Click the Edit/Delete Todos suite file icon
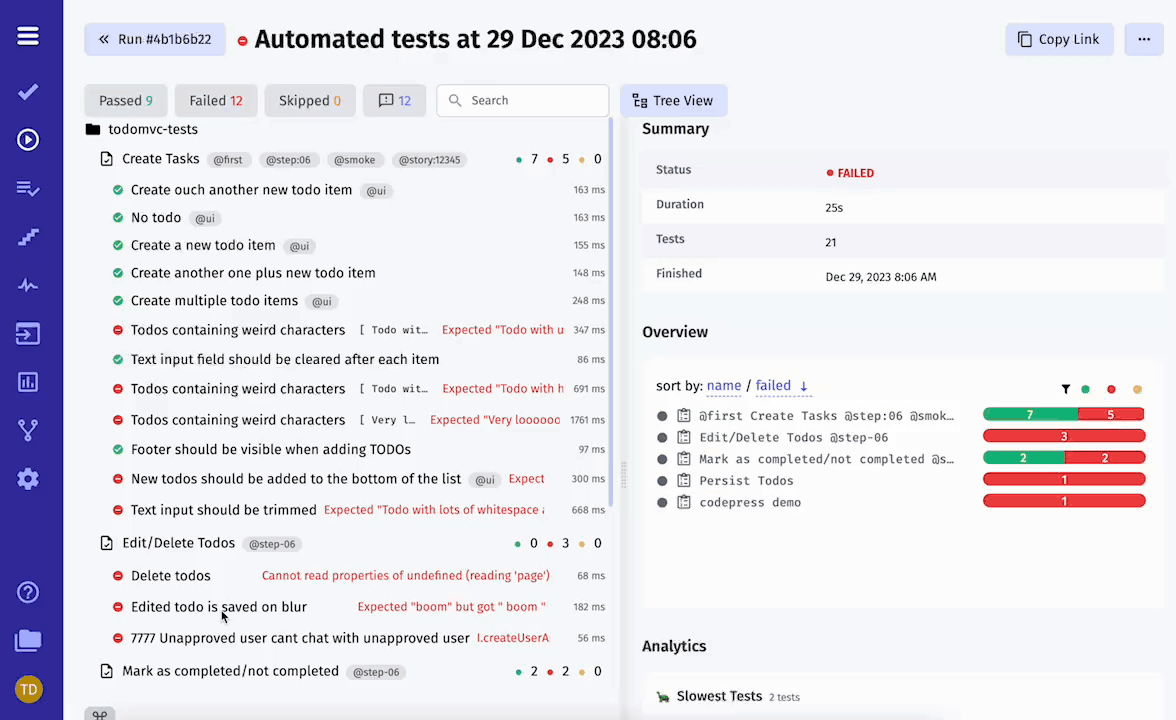Screen dimensions: 1176x720 point(106,543)
